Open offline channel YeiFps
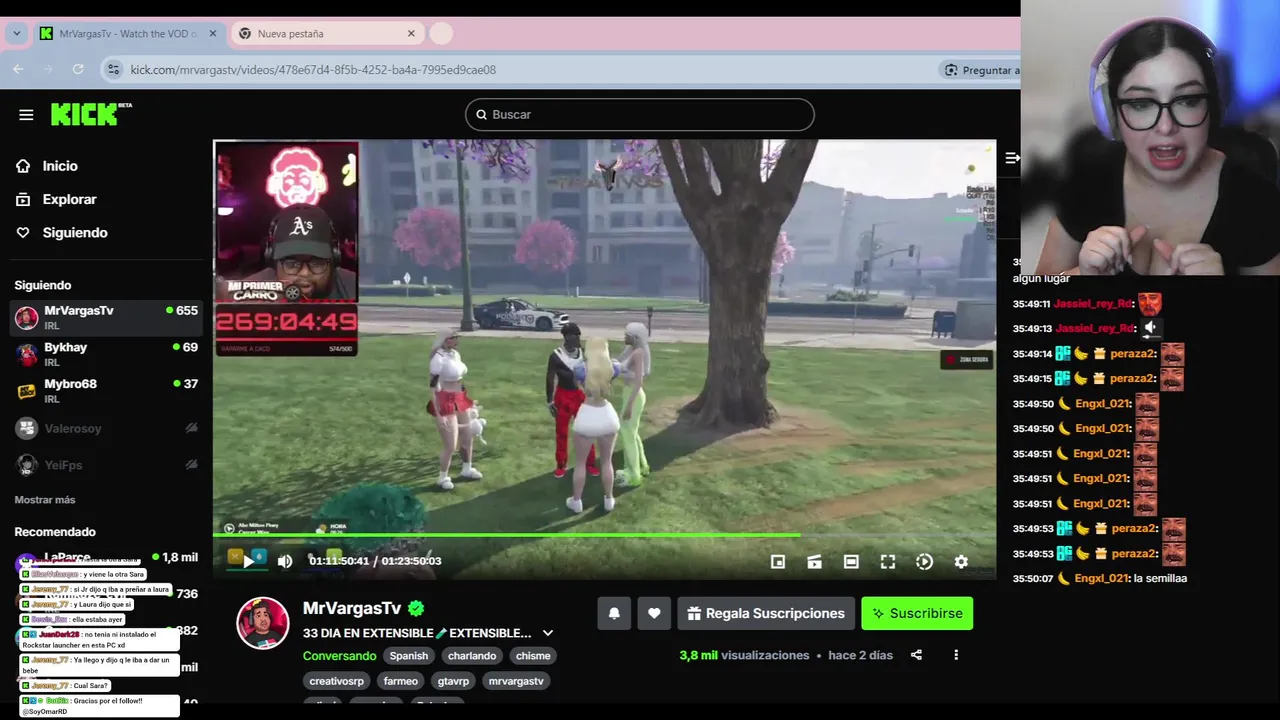 click(105, 465)
